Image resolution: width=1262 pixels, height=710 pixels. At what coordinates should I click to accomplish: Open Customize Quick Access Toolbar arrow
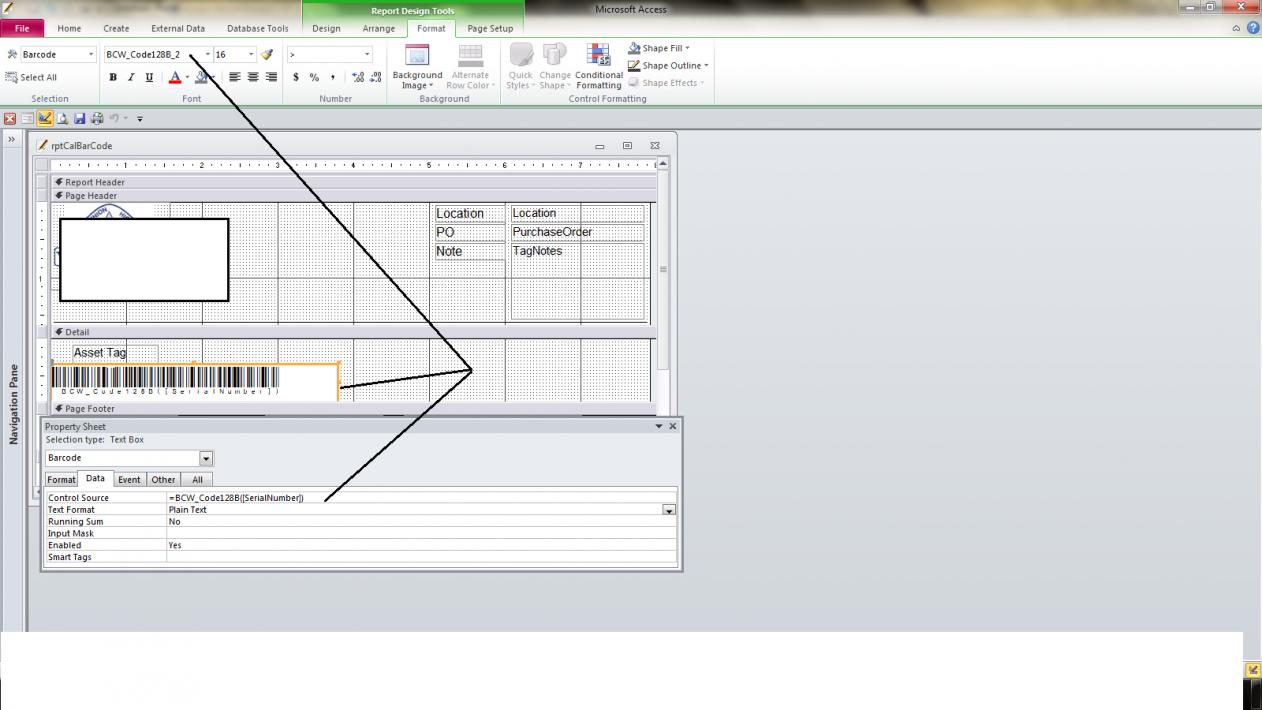pyautogui.click(x=140, y=118)
